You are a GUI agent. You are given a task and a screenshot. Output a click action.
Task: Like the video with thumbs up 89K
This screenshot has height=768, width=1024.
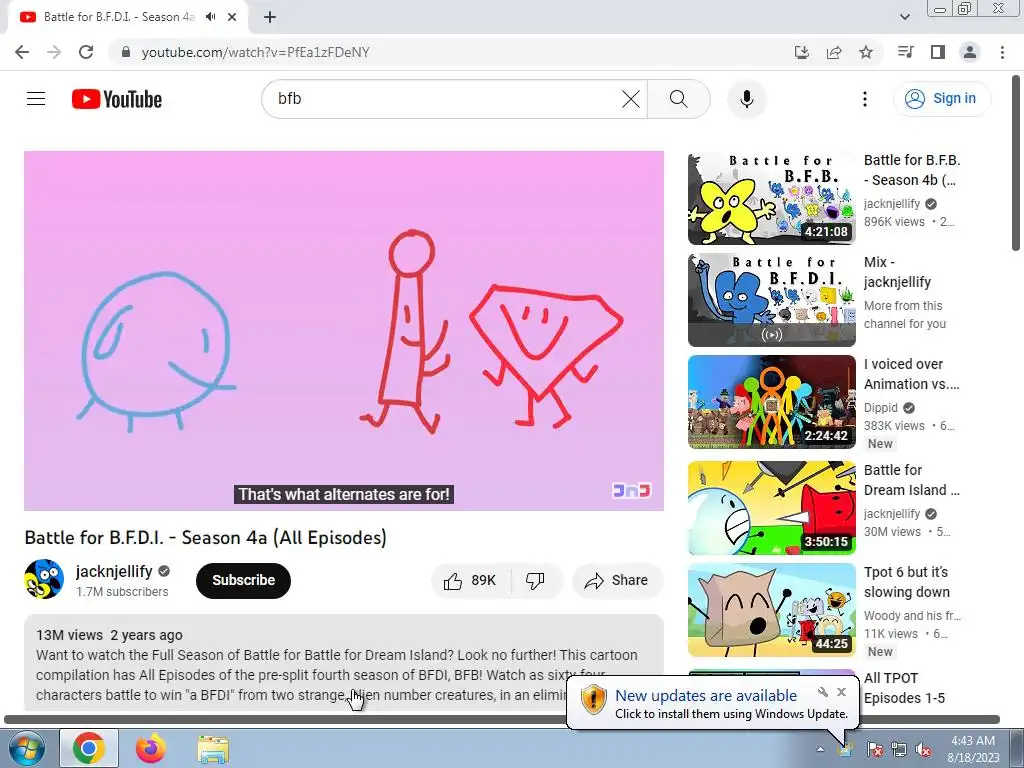(470, 581)
